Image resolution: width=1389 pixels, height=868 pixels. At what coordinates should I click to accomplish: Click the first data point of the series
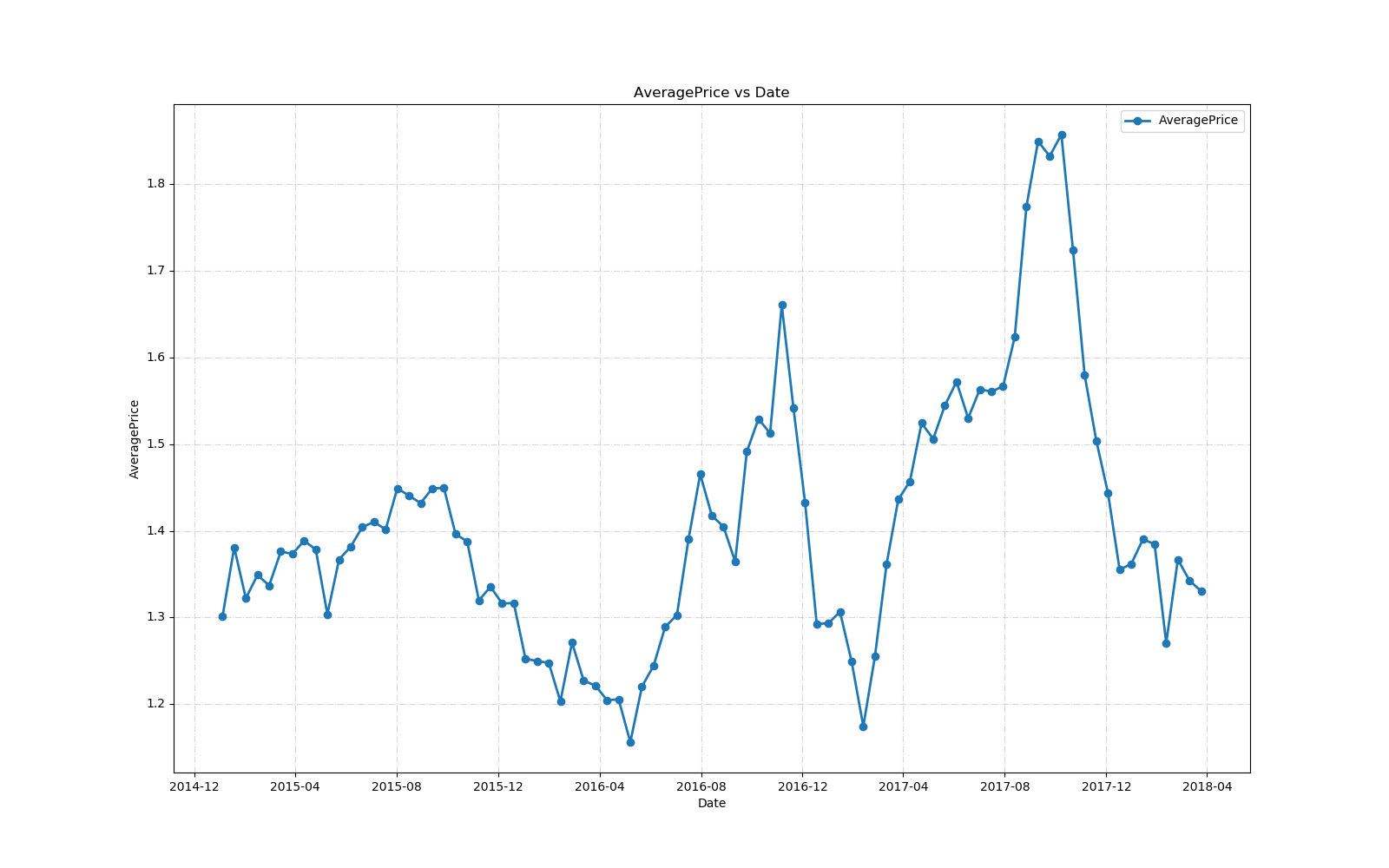point(222,616)
